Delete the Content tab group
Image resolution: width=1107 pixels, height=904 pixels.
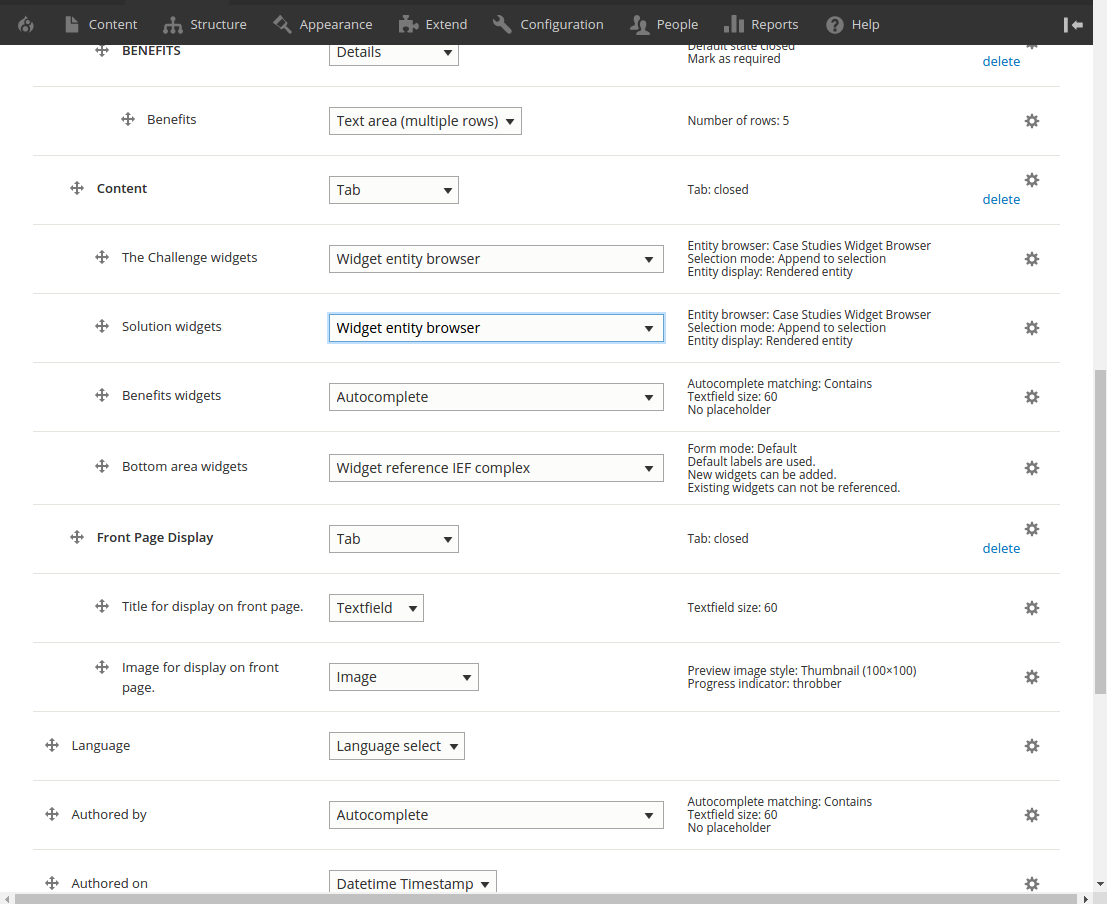[x=1001, y=200]
